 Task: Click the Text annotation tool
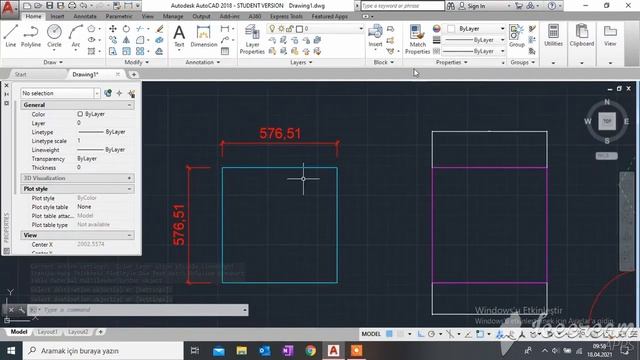pyautogui.click(x=179, y=36)
